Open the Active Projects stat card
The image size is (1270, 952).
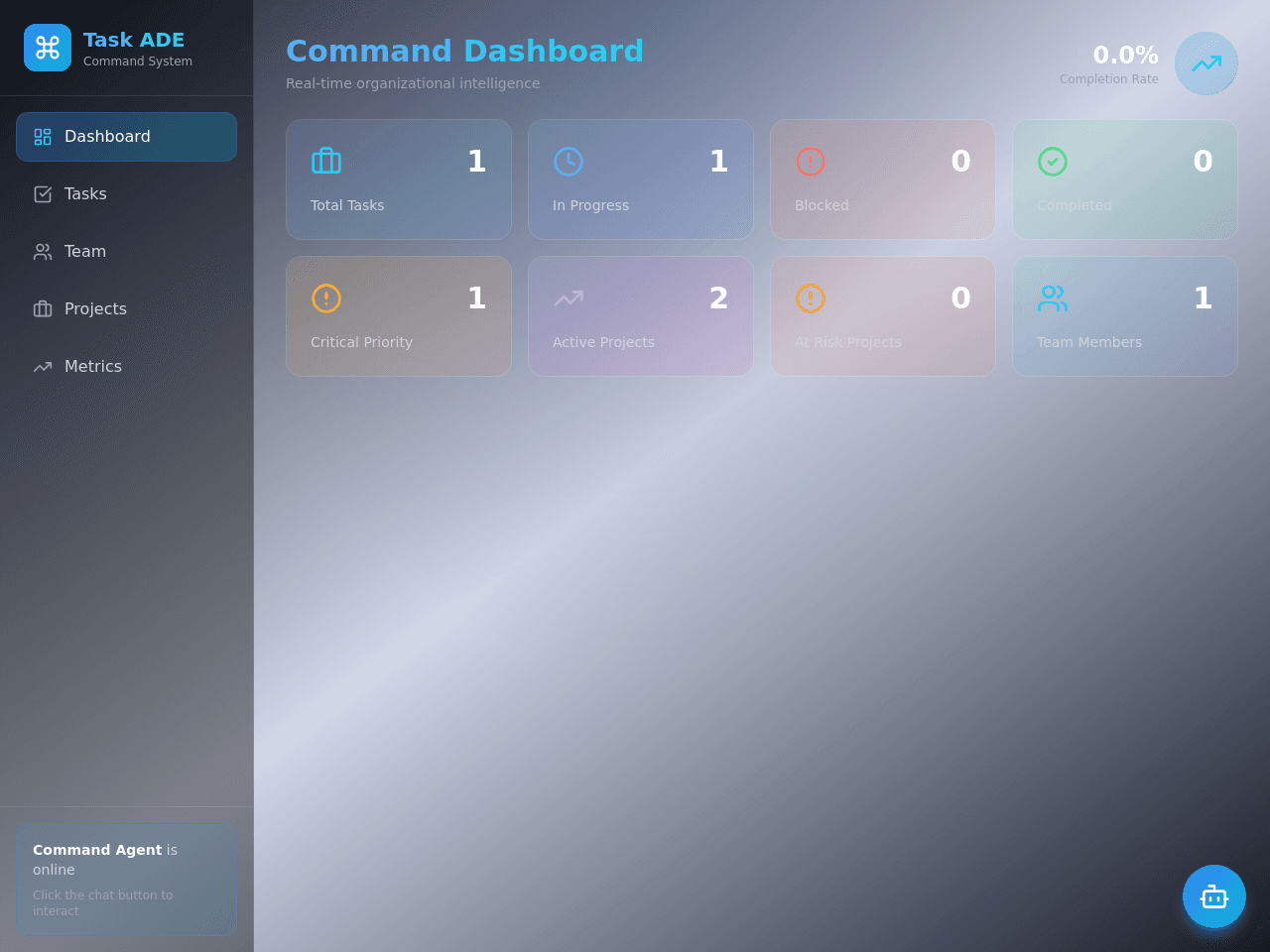click(x=641, y=316)
